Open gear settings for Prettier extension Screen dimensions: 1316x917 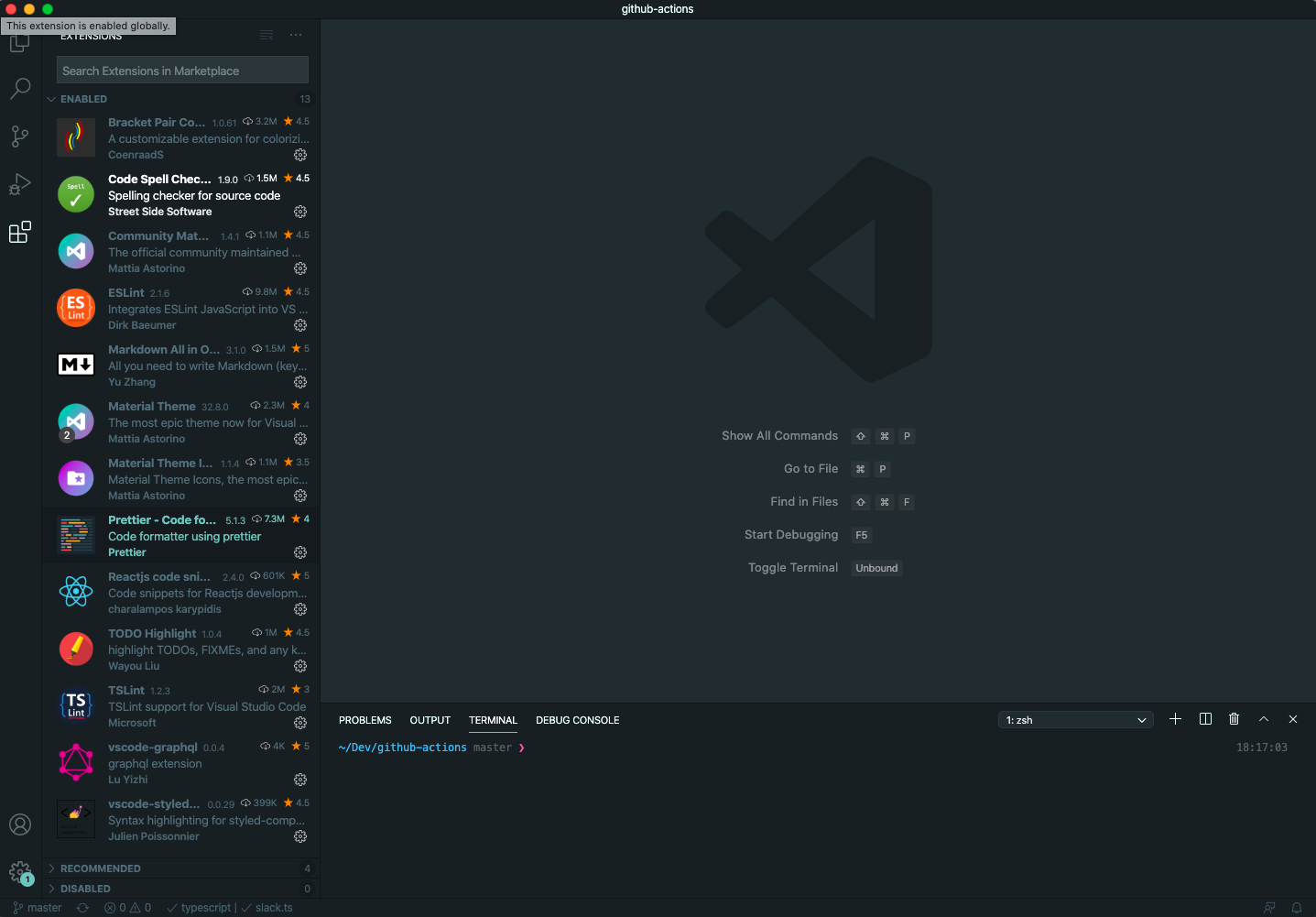click(x=300, y=552)
